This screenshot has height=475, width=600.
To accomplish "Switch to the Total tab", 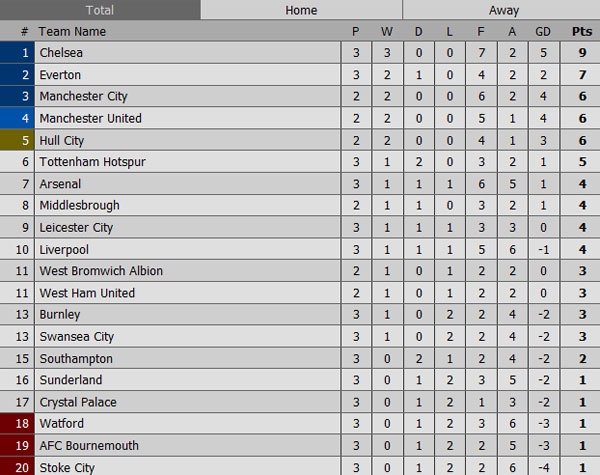I will pos(100,10).
